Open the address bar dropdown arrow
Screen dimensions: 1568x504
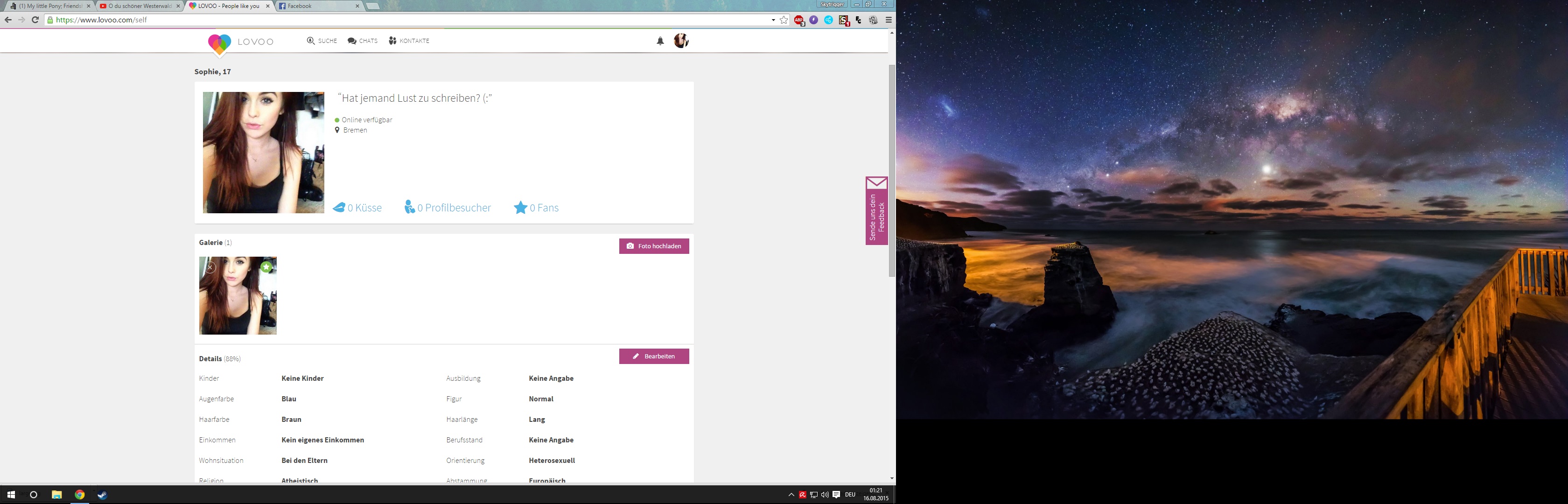(x=773, y=20)
